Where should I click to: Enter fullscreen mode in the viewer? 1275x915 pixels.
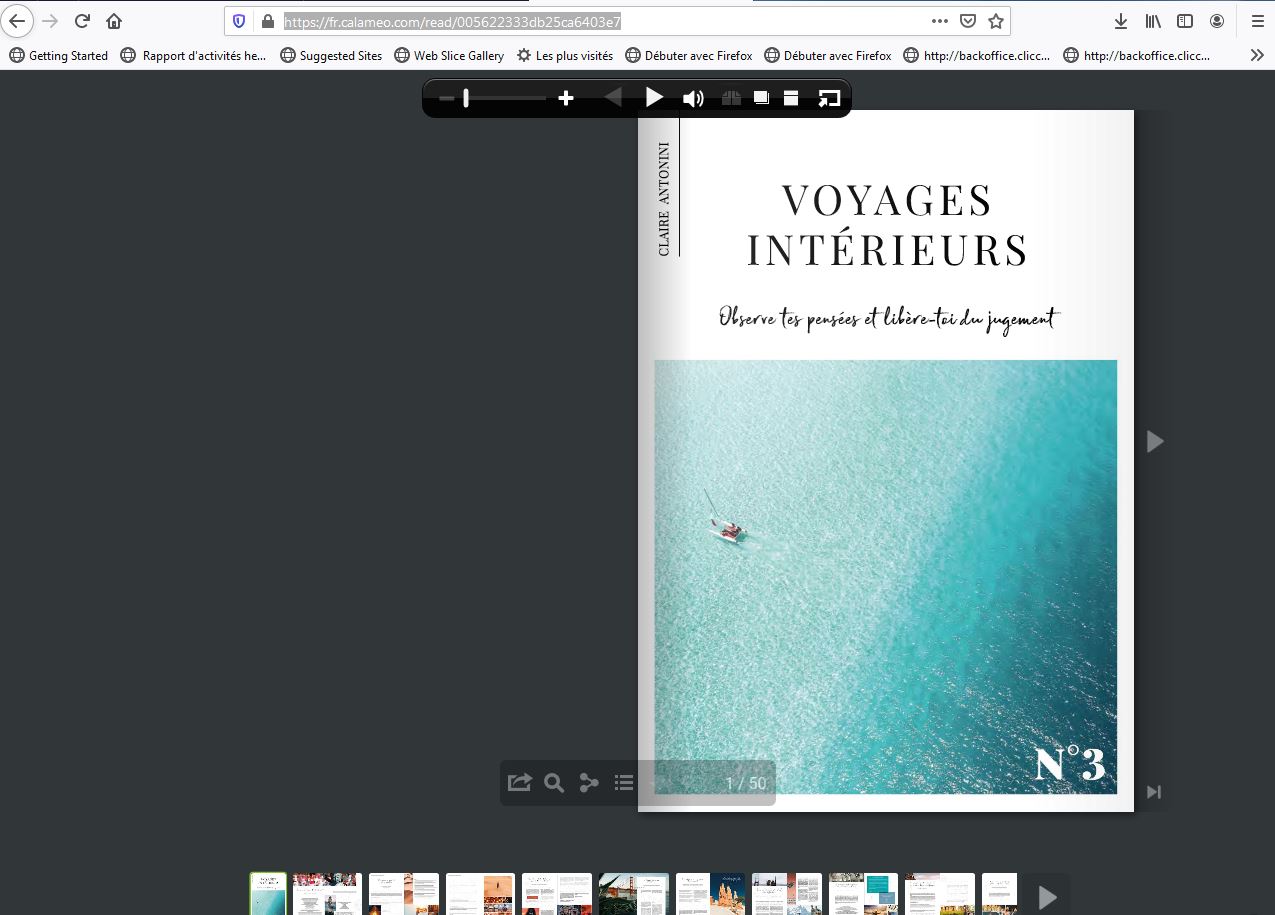(x=829, y=98)
